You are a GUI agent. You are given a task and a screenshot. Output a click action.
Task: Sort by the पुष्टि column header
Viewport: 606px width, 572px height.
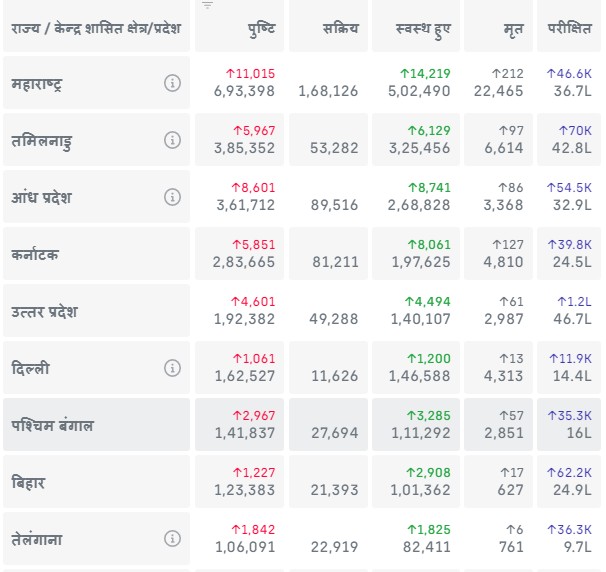click(x=261, y=29)
